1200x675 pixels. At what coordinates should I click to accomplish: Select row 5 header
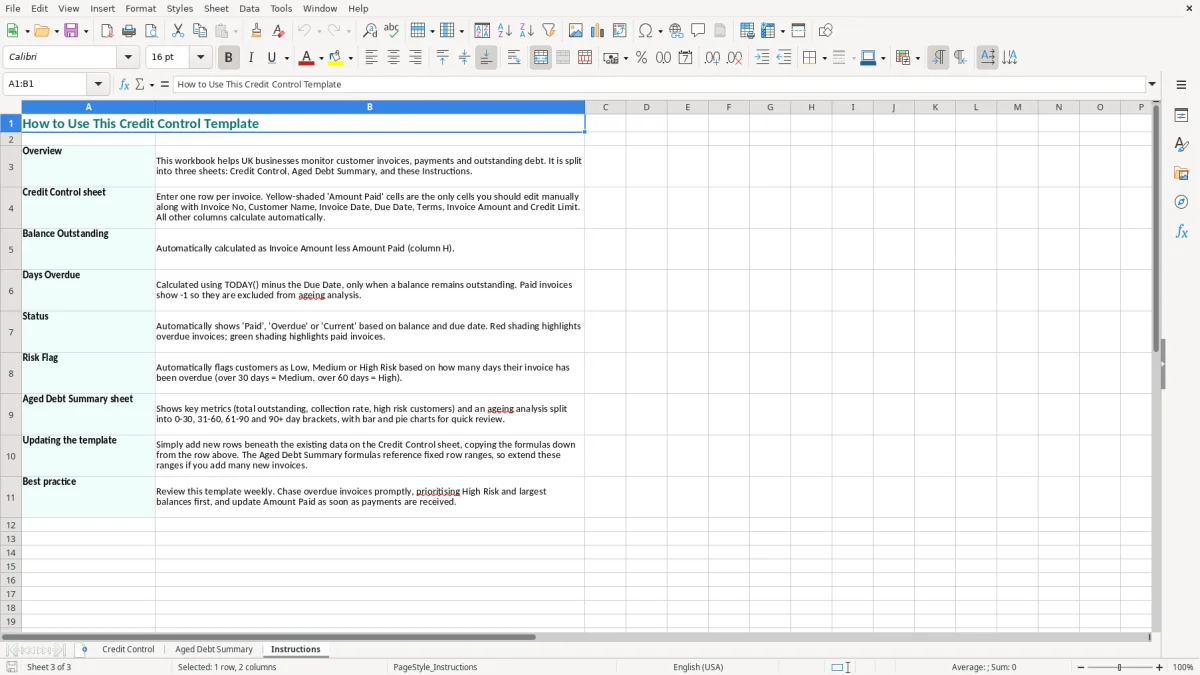pos(11,249)
